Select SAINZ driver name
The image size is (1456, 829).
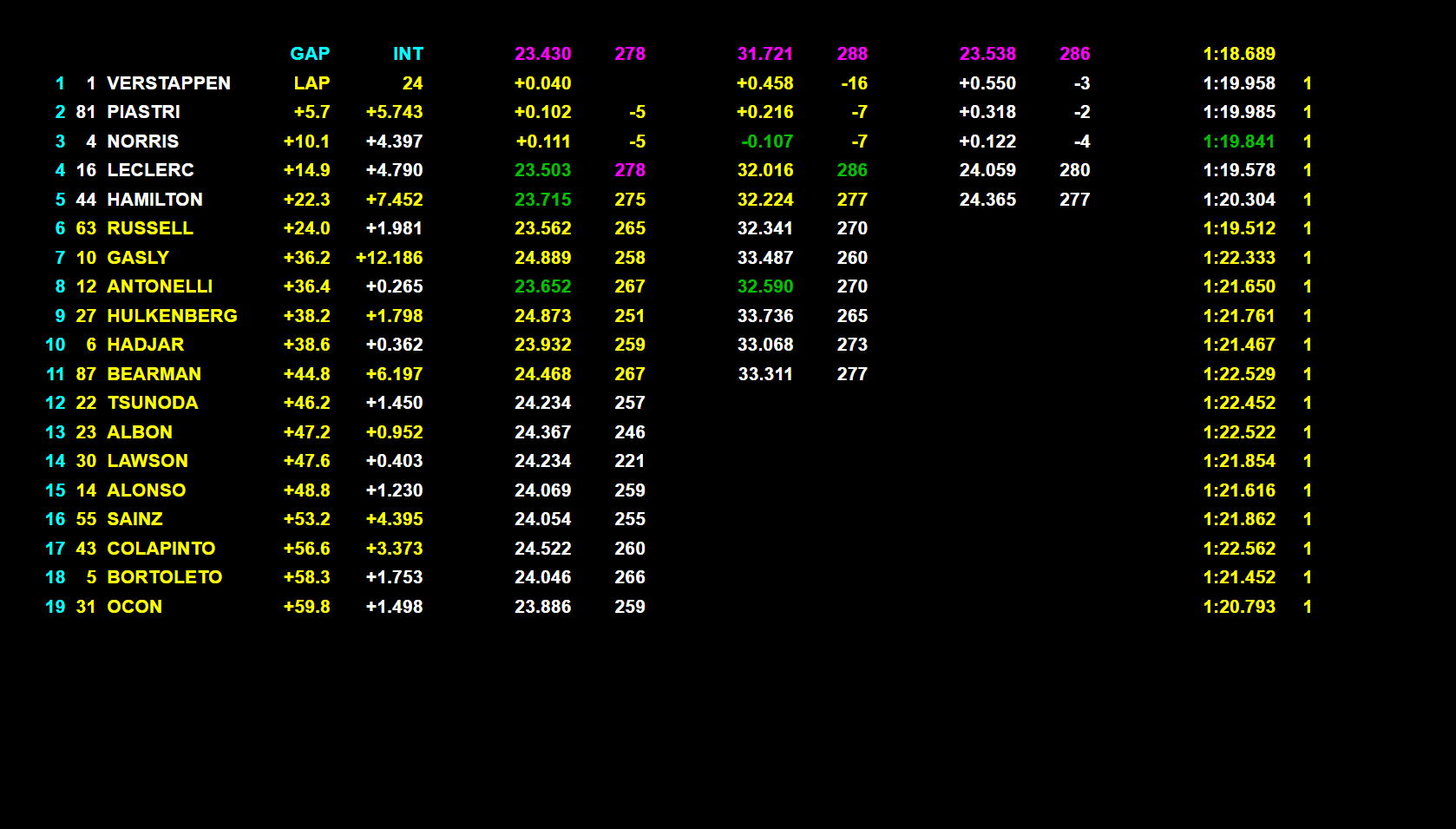(x=134, y=519)
